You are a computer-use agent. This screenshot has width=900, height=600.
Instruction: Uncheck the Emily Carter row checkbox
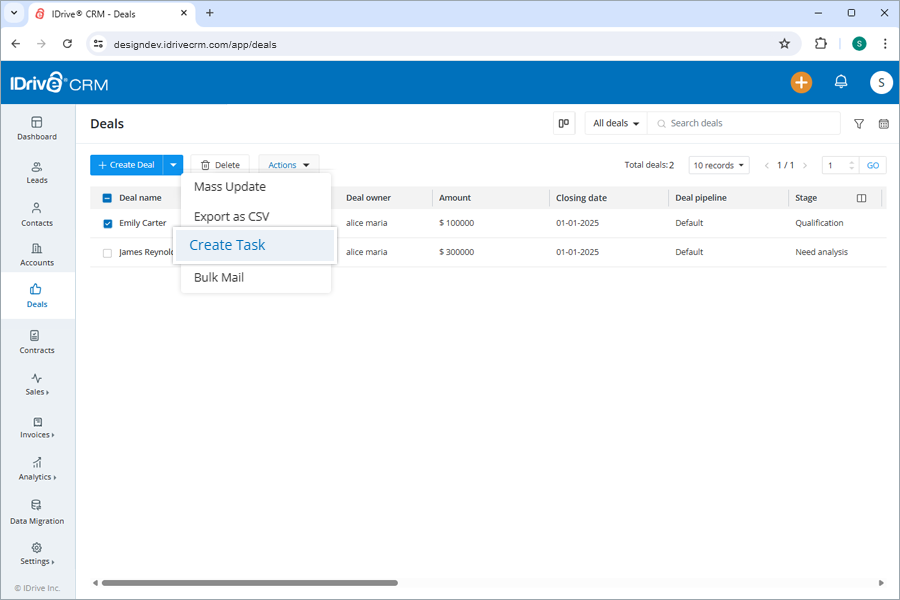point(107,223)
